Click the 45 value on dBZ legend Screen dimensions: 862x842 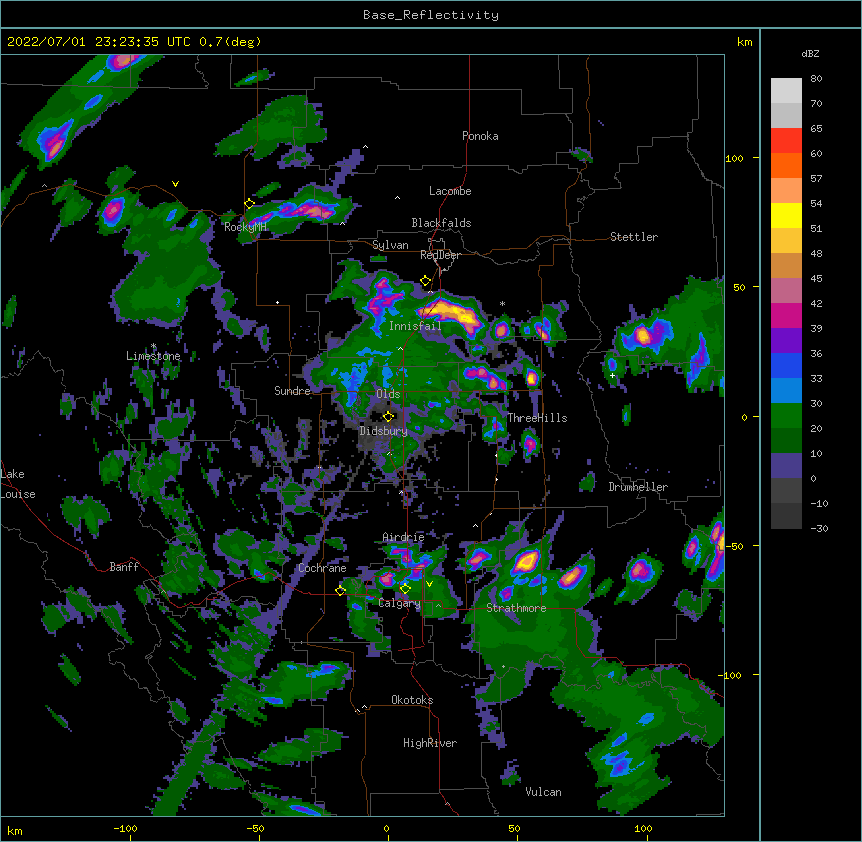tap(816, 278)
